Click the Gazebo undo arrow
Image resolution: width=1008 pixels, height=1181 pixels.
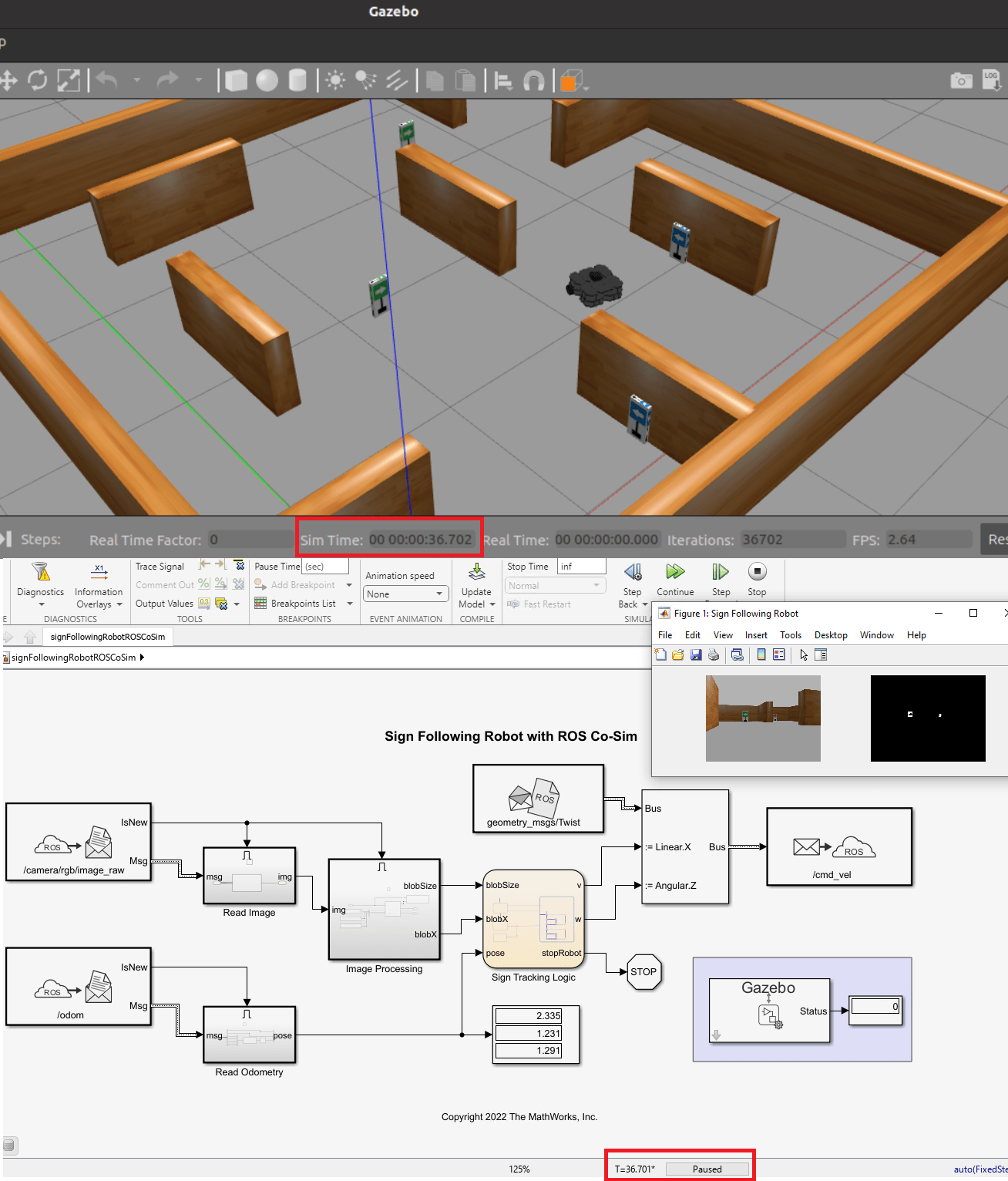(107, 80)
